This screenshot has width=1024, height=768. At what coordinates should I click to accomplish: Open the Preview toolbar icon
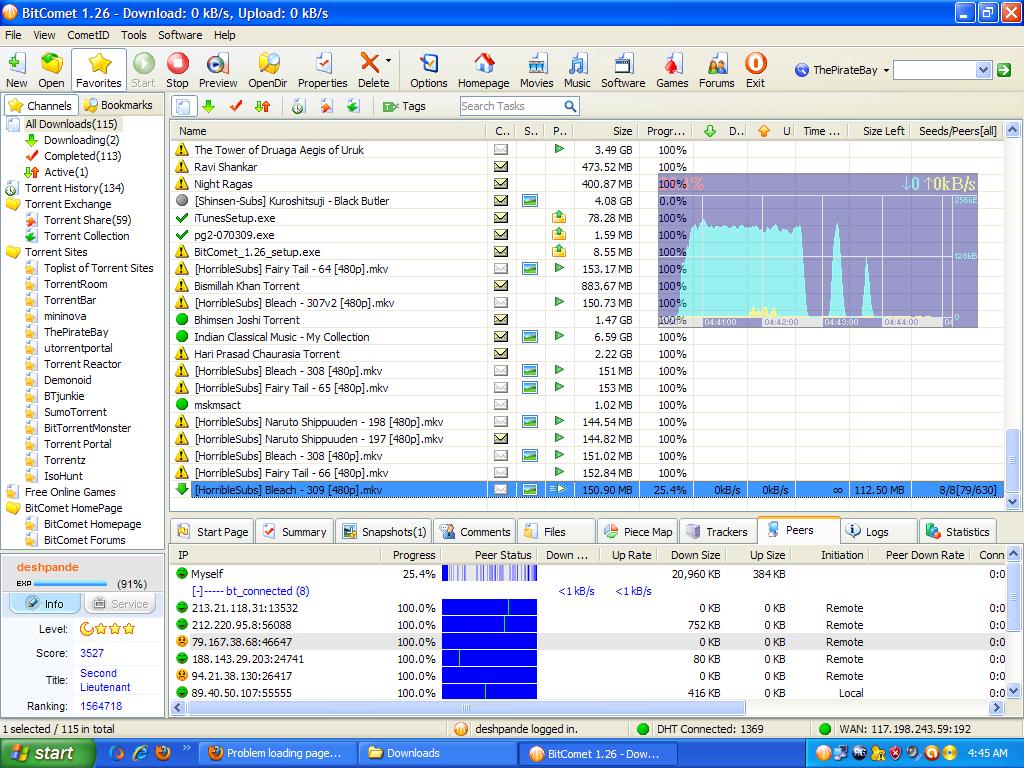(218, 70)
